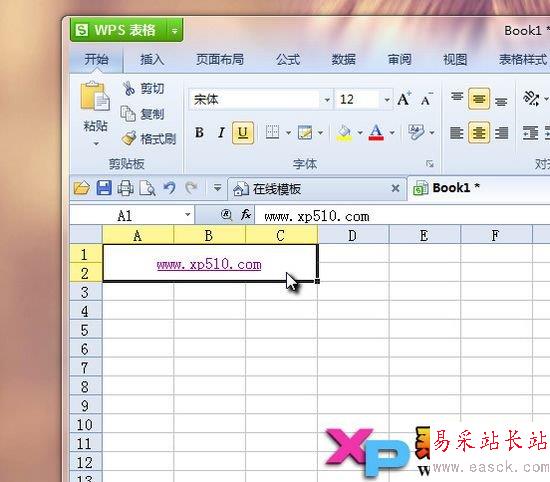Screen dimensions: 550x482
Task: Open the Name Box dropdown arrow
Action: click(x=188, y=214)
